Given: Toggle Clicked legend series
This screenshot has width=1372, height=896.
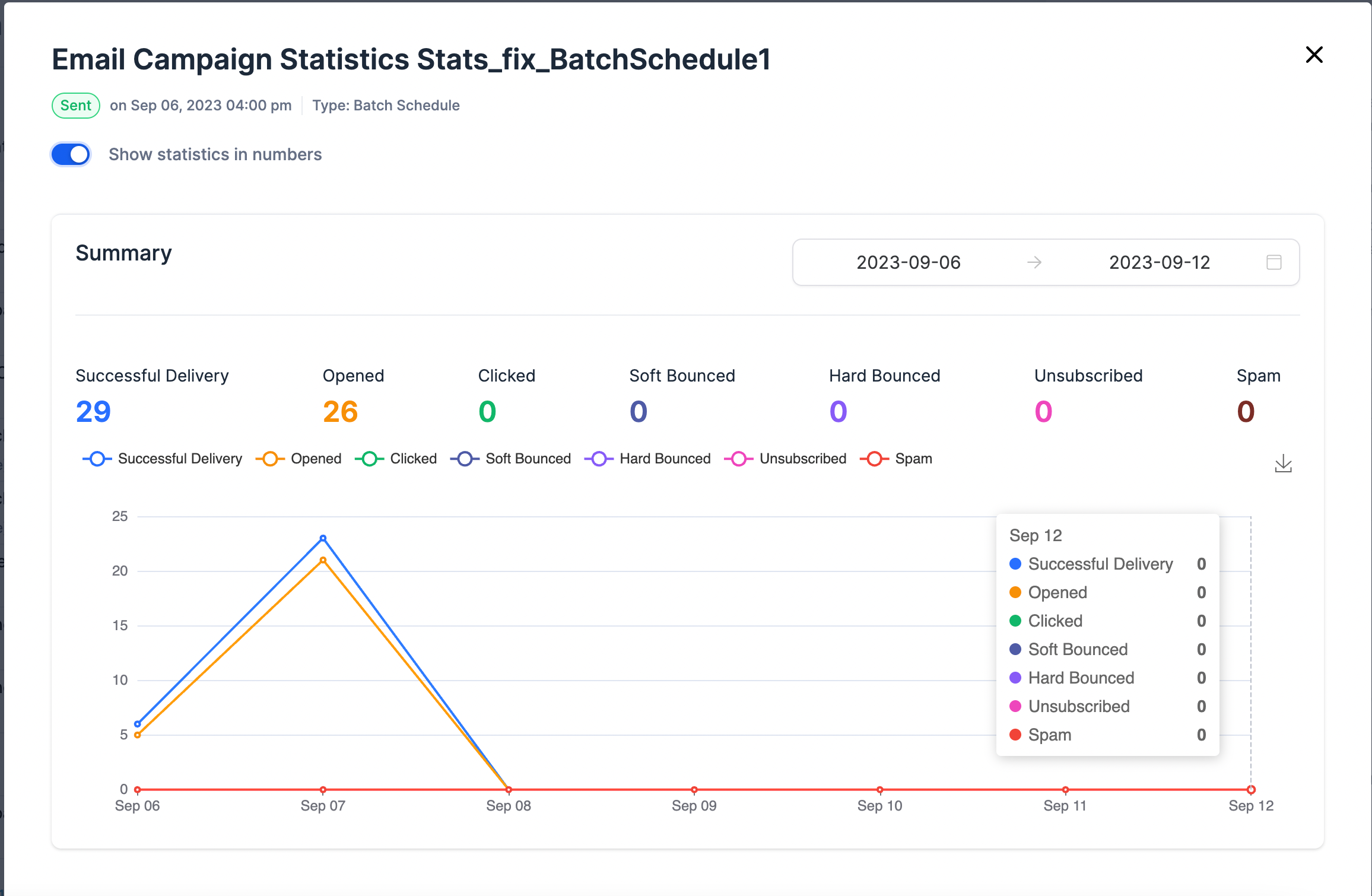Looking at the screenshot, I should click(x=396, y=459).
